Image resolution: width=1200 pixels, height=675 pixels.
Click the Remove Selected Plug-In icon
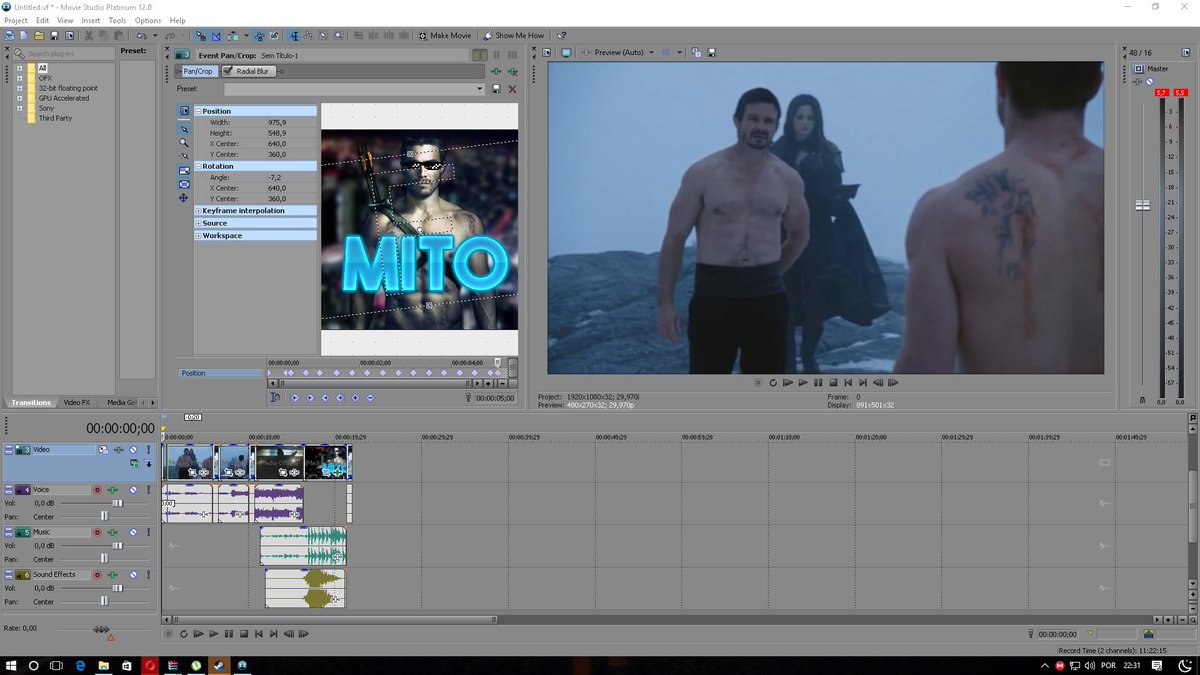coord(513,72)
